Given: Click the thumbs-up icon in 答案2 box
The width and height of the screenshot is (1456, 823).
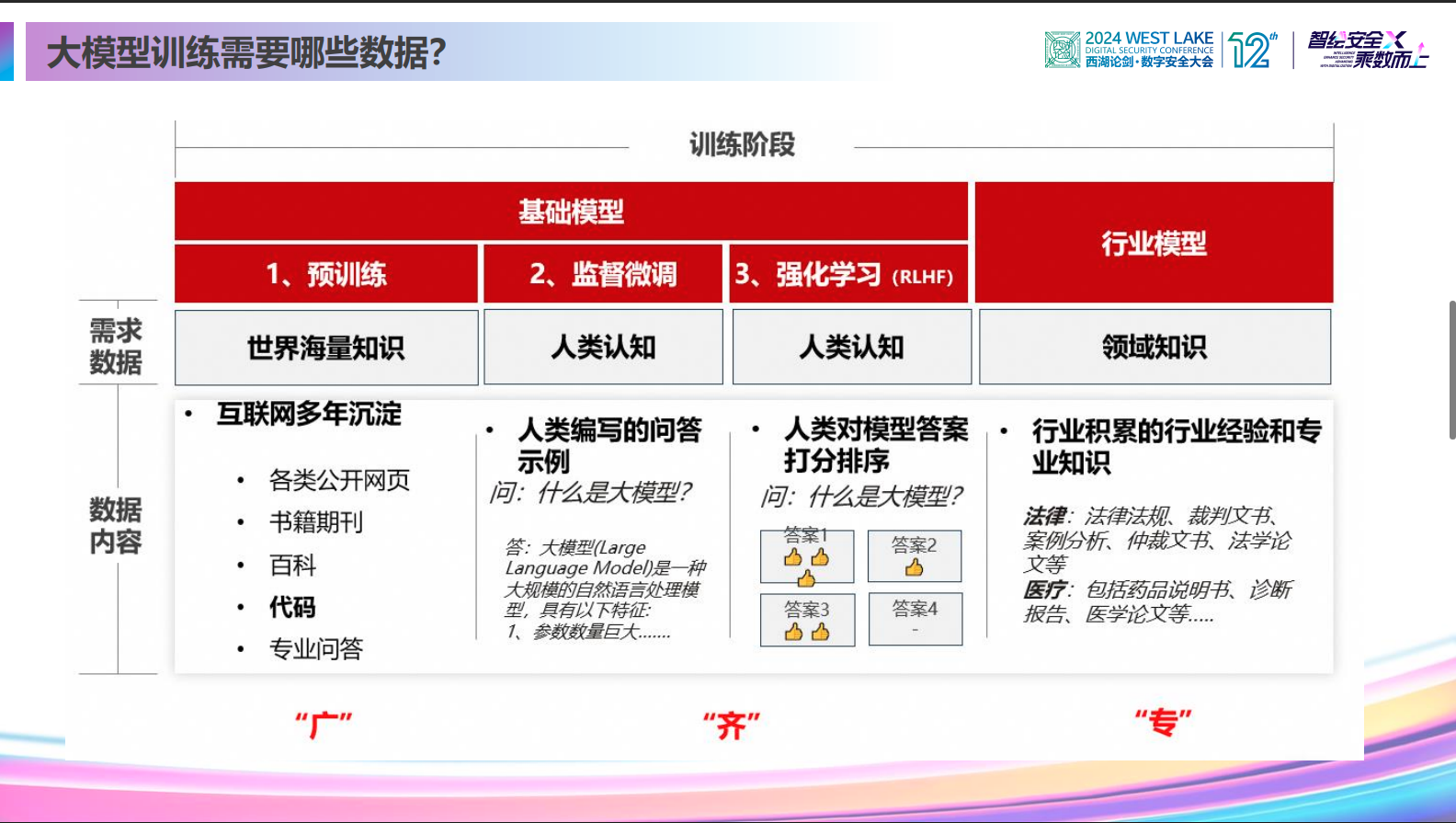Looking at the screenshot, I should click(x=914, y=568).
